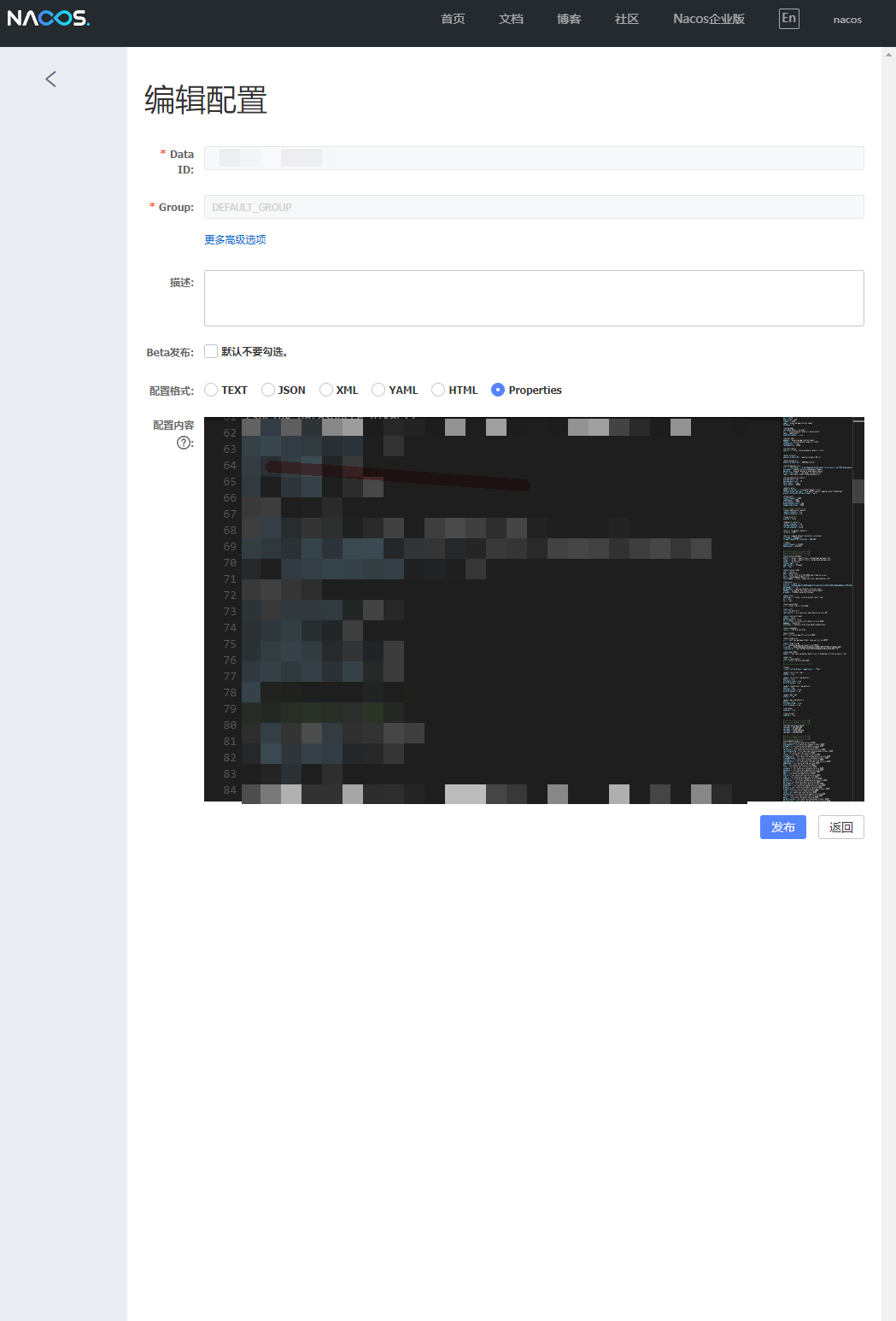Select the JSON format radio
The image size is (896, 1321).
268,390
